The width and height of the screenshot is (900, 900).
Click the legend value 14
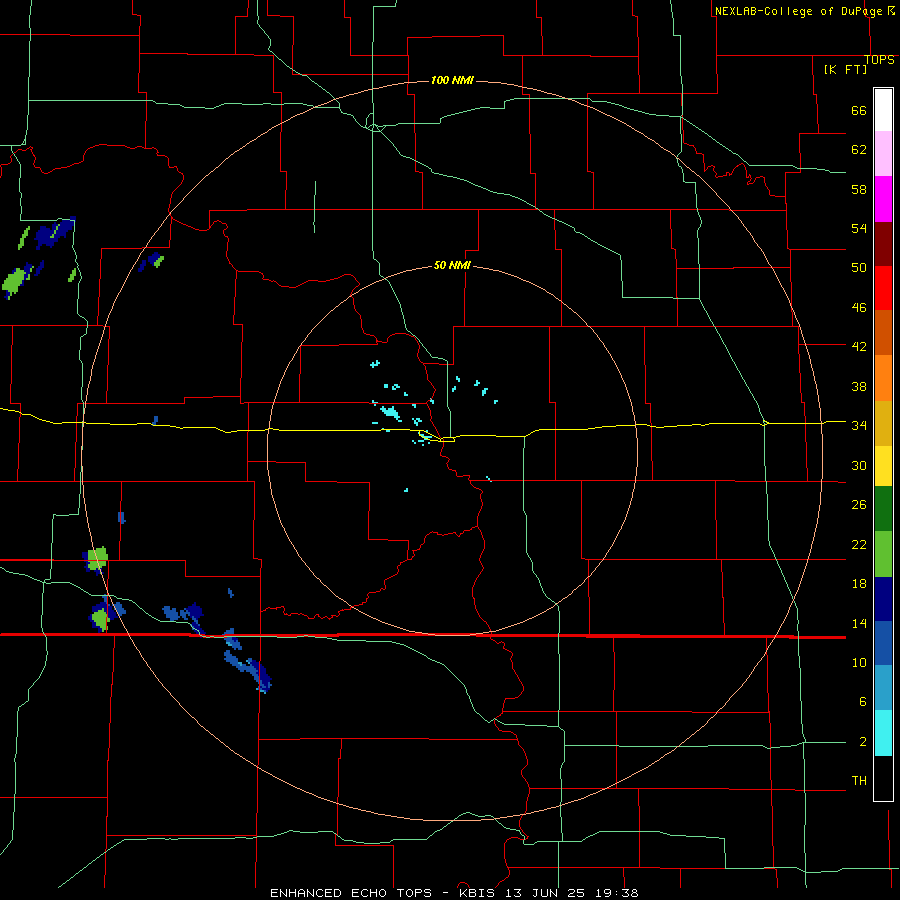(859, 623)
